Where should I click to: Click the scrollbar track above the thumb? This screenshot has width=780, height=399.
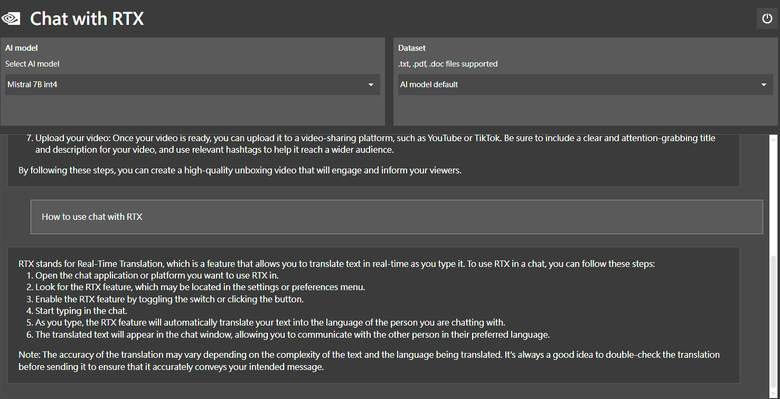pyautogui.click(x=773, y=195)
